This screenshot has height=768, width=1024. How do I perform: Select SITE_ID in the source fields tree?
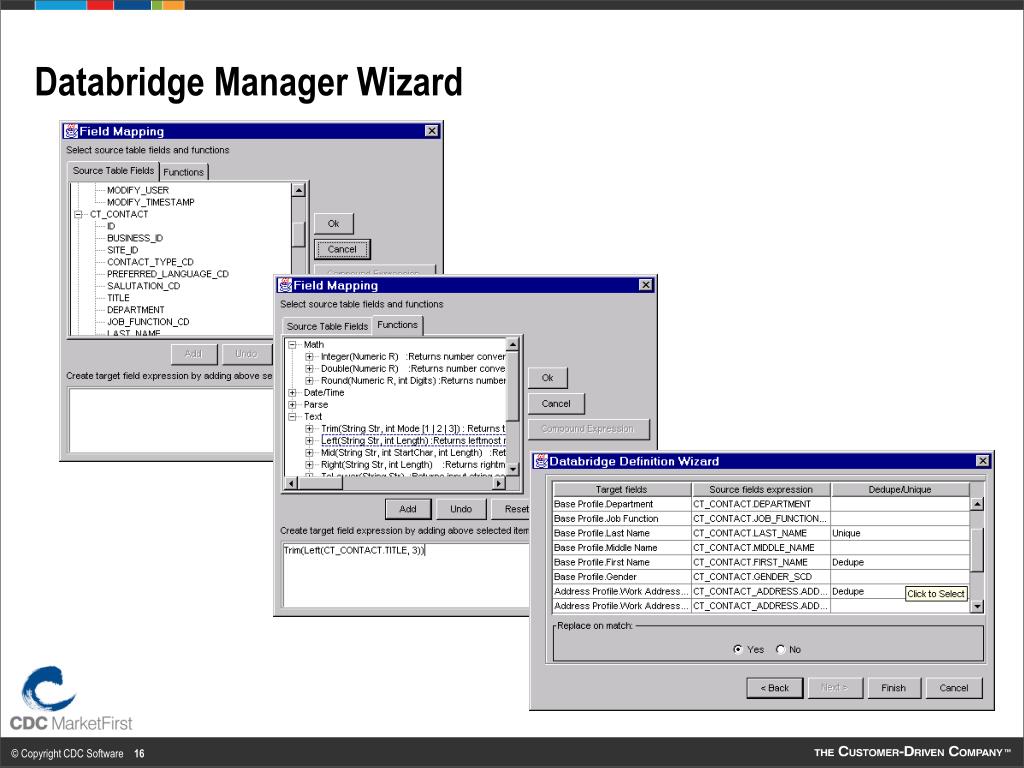tap(123, 249)
